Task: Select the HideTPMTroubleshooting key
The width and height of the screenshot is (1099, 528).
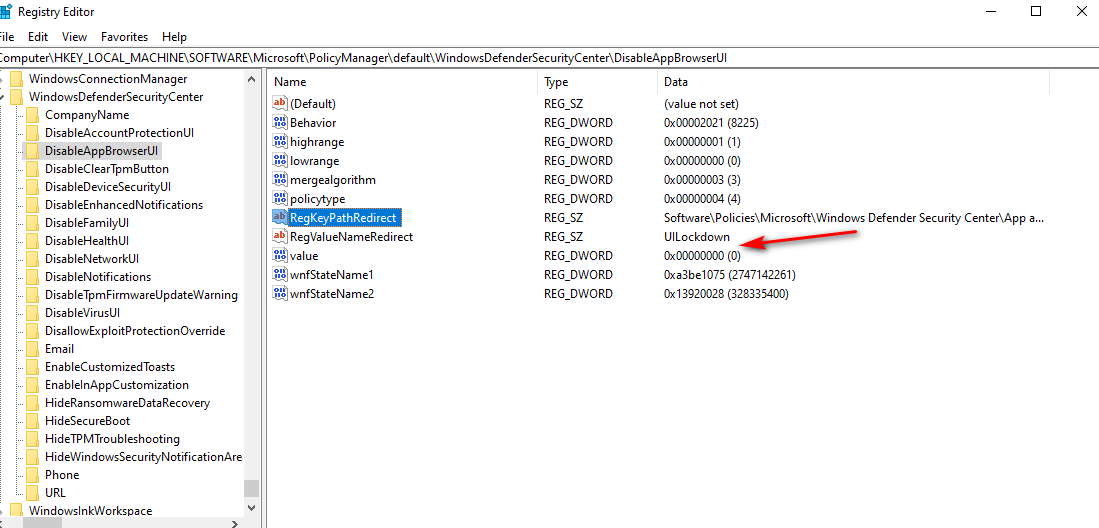Action: tap(112, 439)
